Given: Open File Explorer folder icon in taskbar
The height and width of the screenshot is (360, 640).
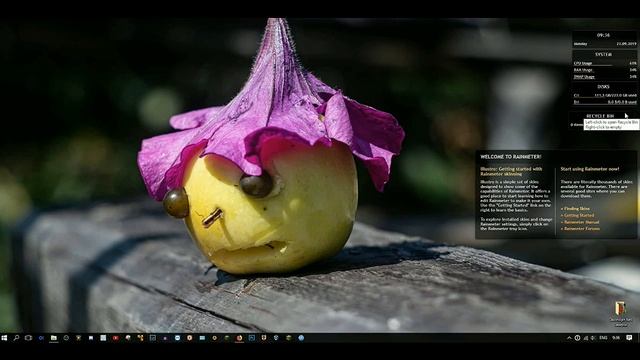Looking at the screenshot, I should [x=53, y=338].
